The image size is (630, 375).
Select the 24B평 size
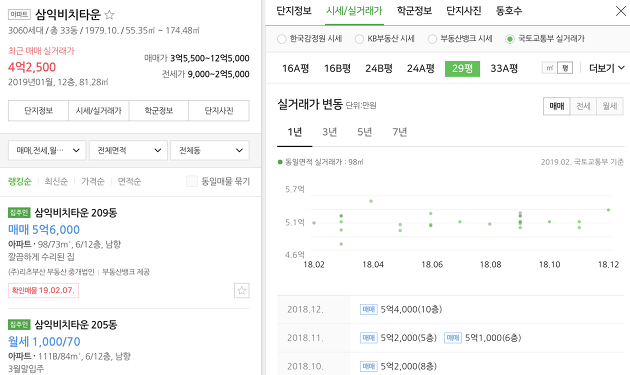pos(379,69)
